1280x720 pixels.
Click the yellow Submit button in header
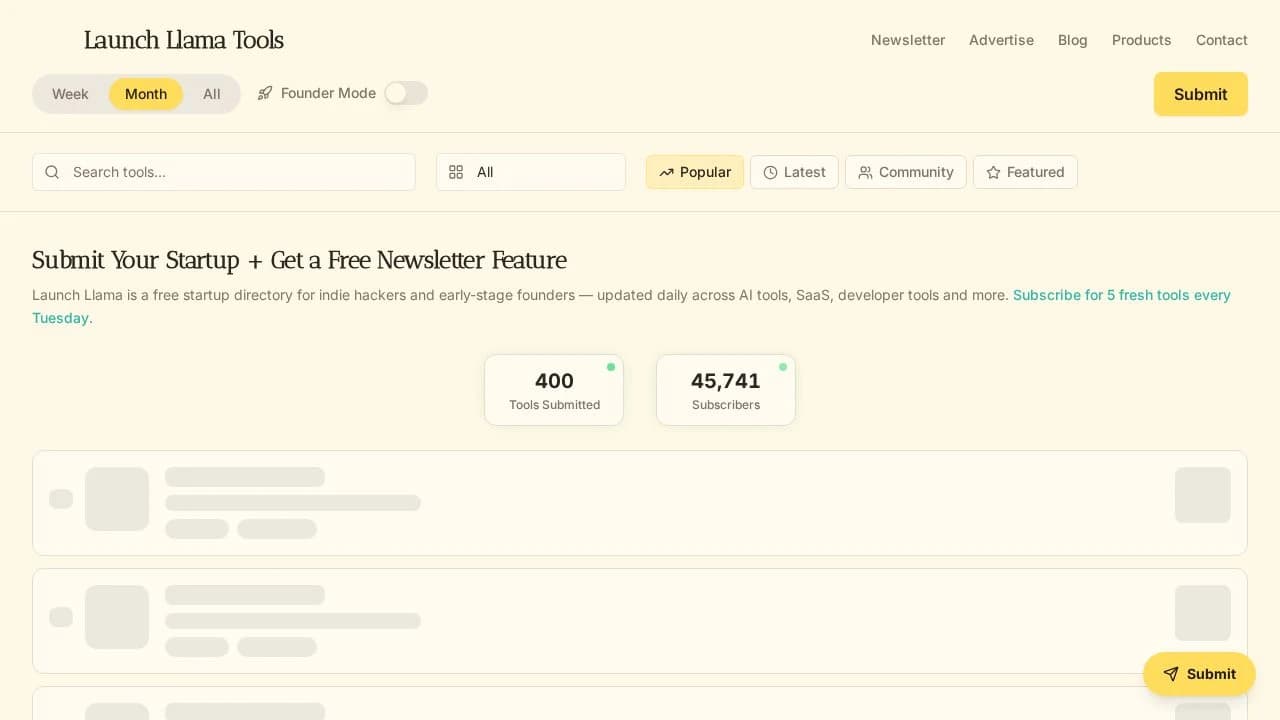tap(1200, 94)
